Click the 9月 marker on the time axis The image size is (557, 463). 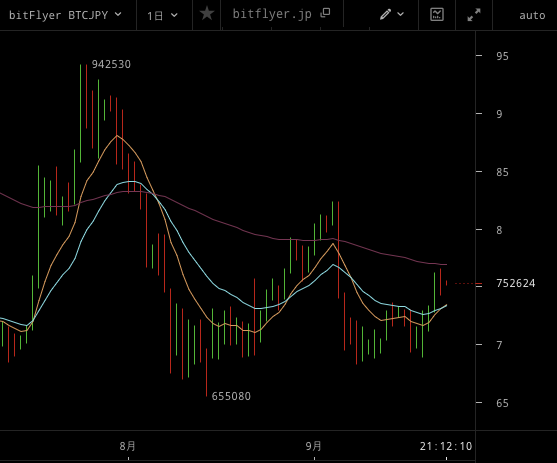(x=314, y=446)
